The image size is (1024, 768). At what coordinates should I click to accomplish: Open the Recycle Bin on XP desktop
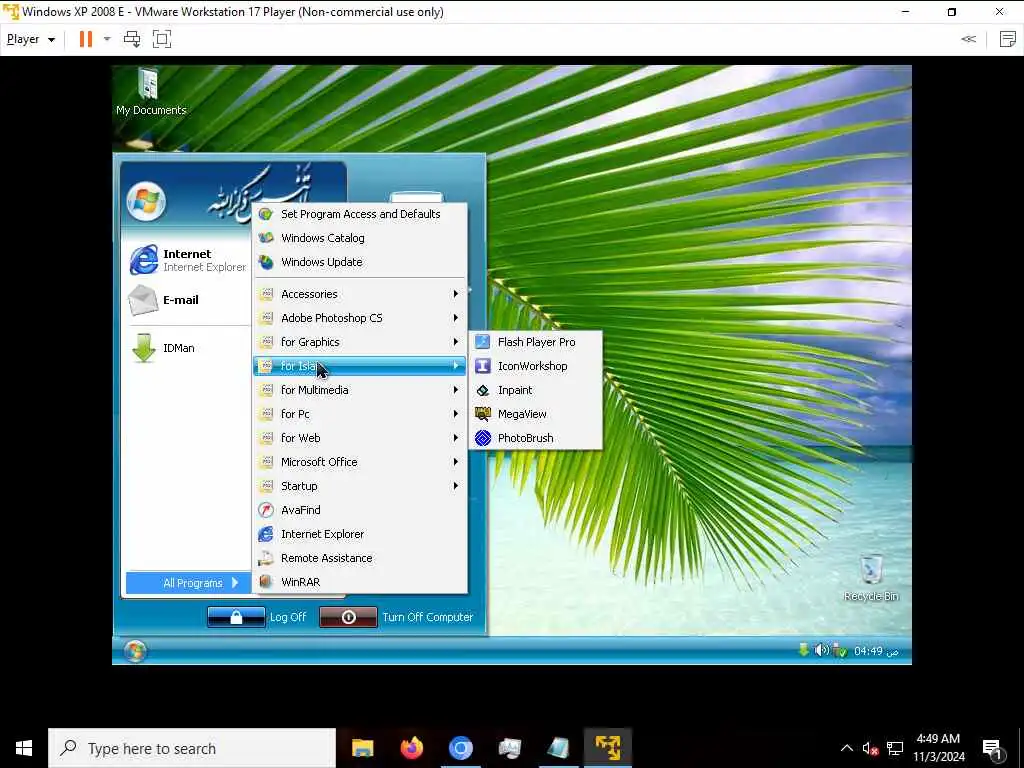point(871,578)
